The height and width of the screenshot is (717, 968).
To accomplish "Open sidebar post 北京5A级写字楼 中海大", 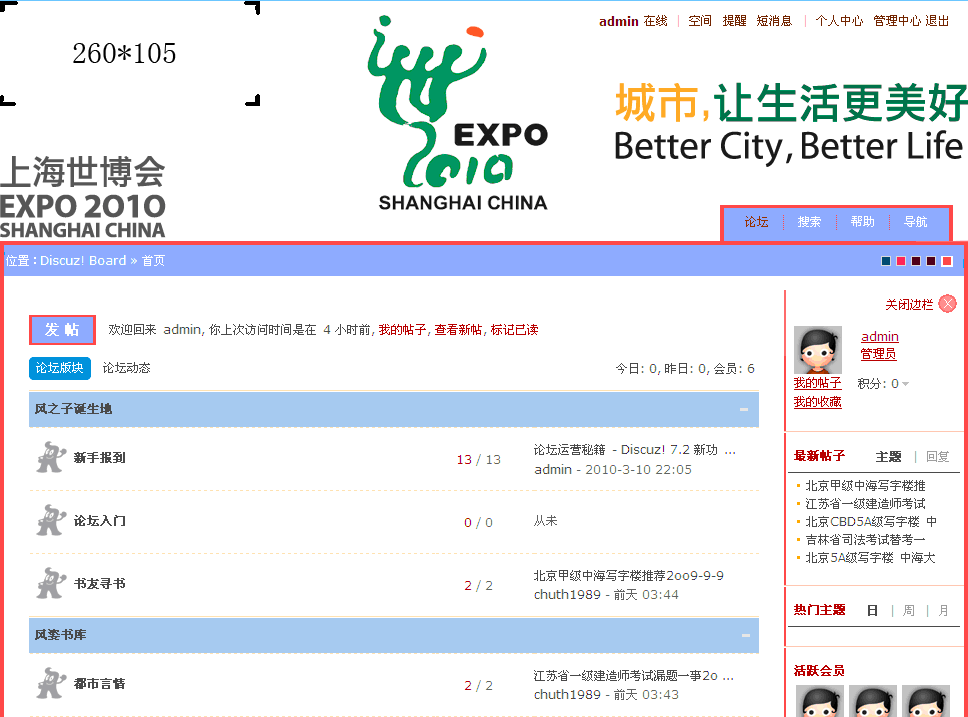I will pos(870,558).
